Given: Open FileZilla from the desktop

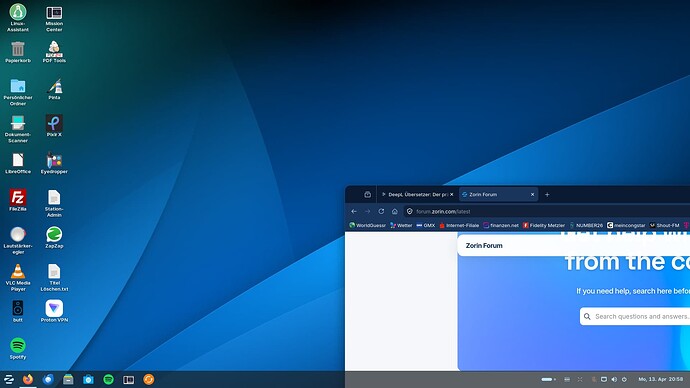Looking at the screenshot, I should pos(18,200).
